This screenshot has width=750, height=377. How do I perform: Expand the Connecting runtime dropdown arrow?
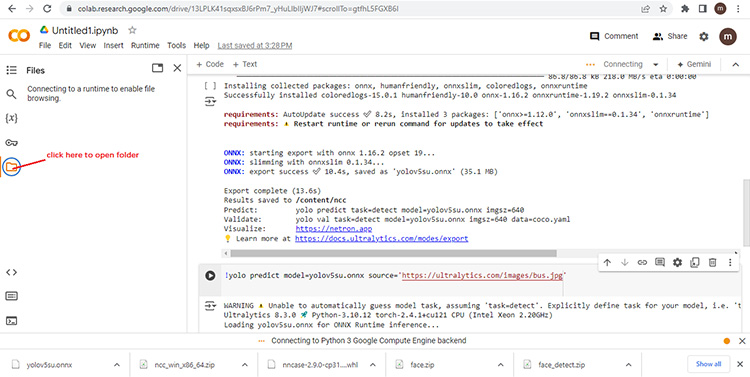656,65
